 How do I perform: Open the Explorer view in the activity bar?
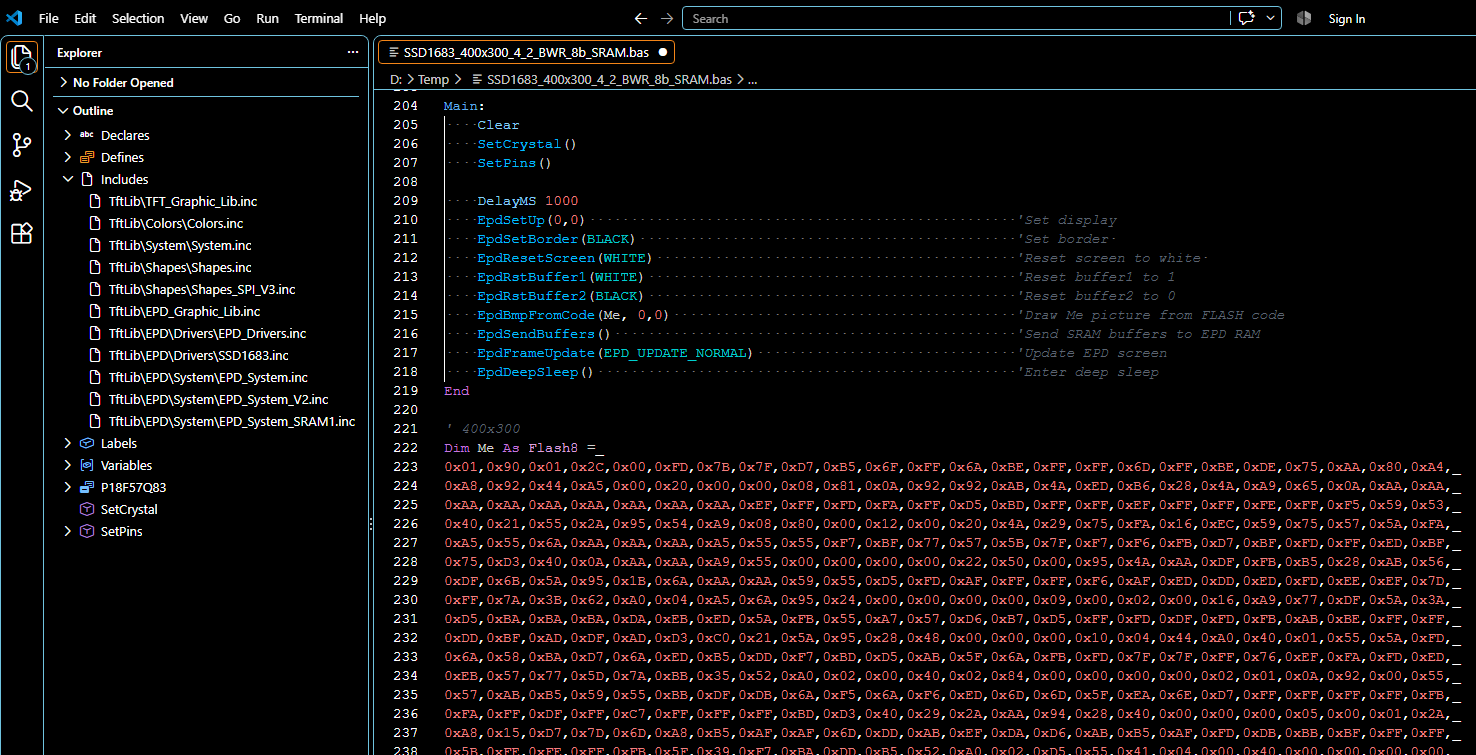pyautogui.click(x=22, y=58)
